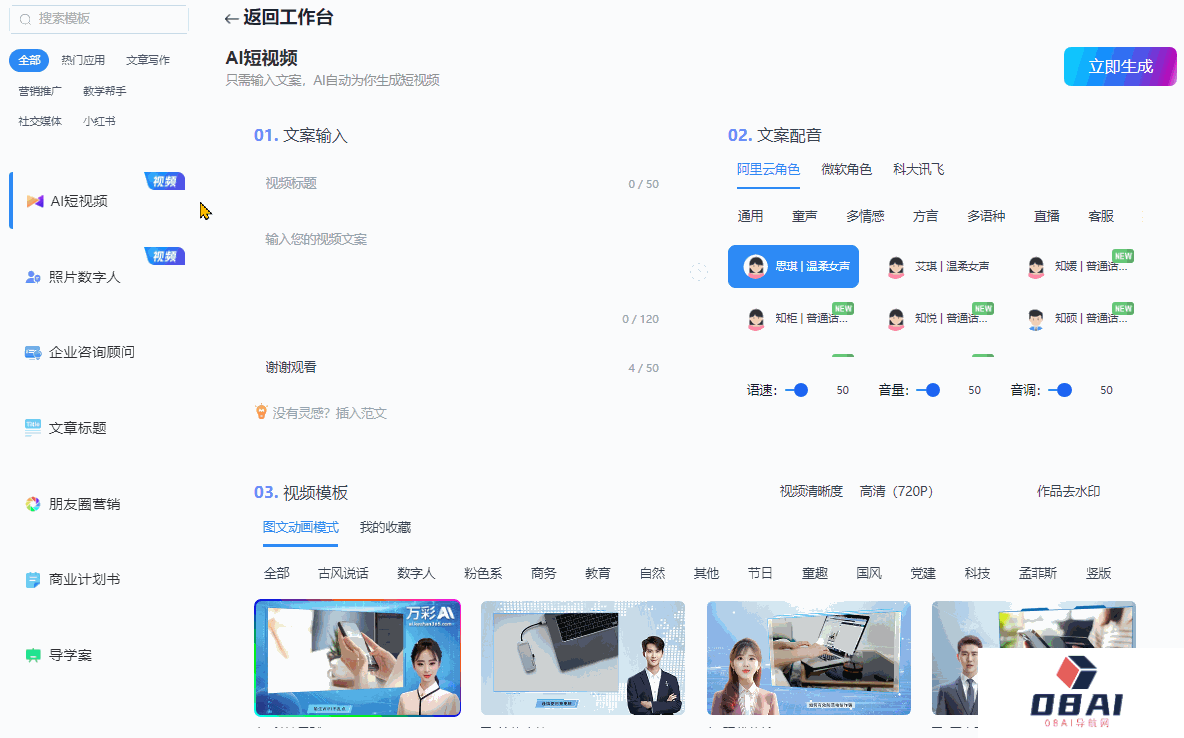Select the 企业咨询顾问 template icon
The width and height of the screenshot is (1184, 738).
(33, 353)
